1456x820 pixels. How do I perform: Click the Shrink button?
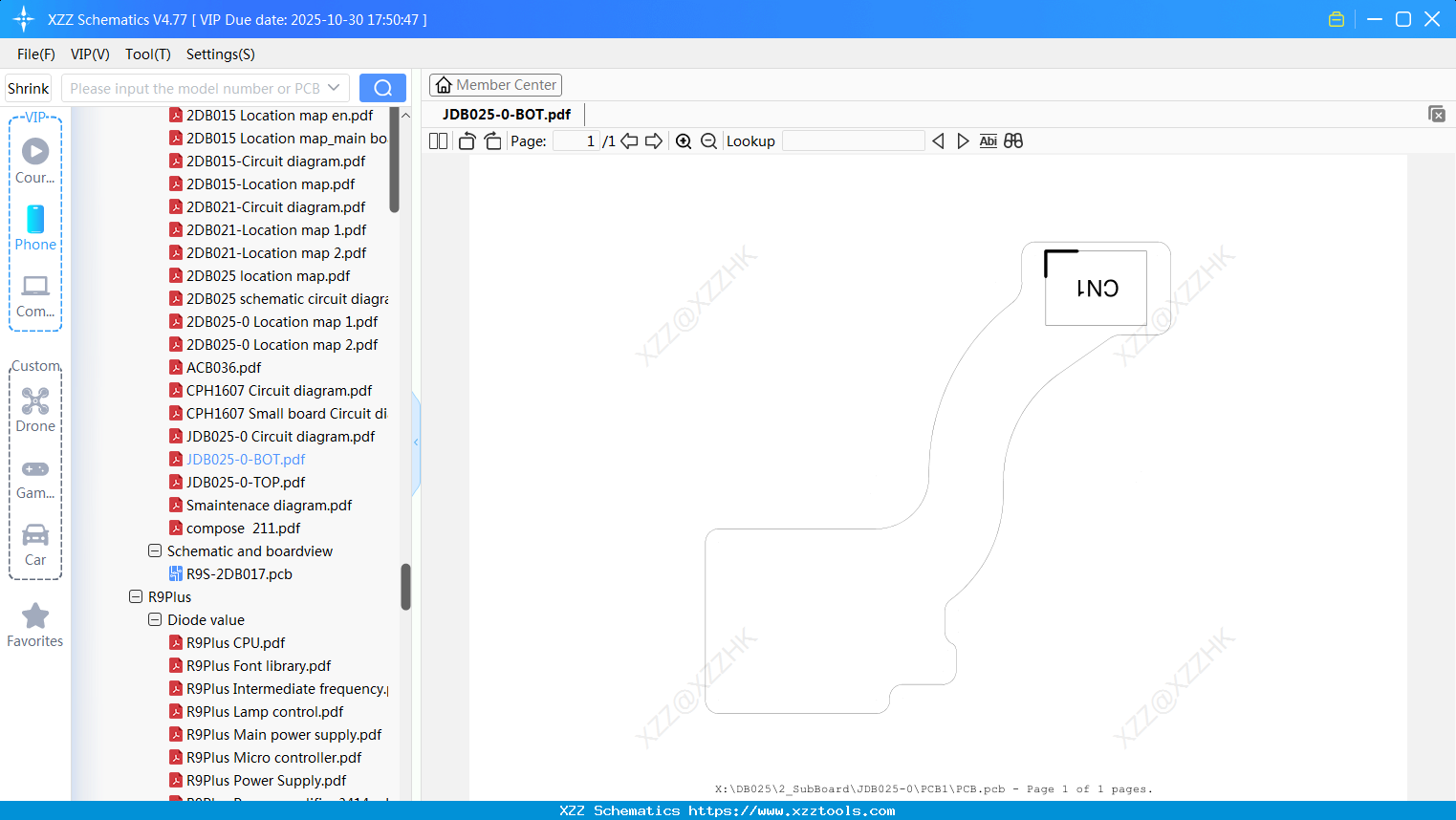(x=29, y=88)
